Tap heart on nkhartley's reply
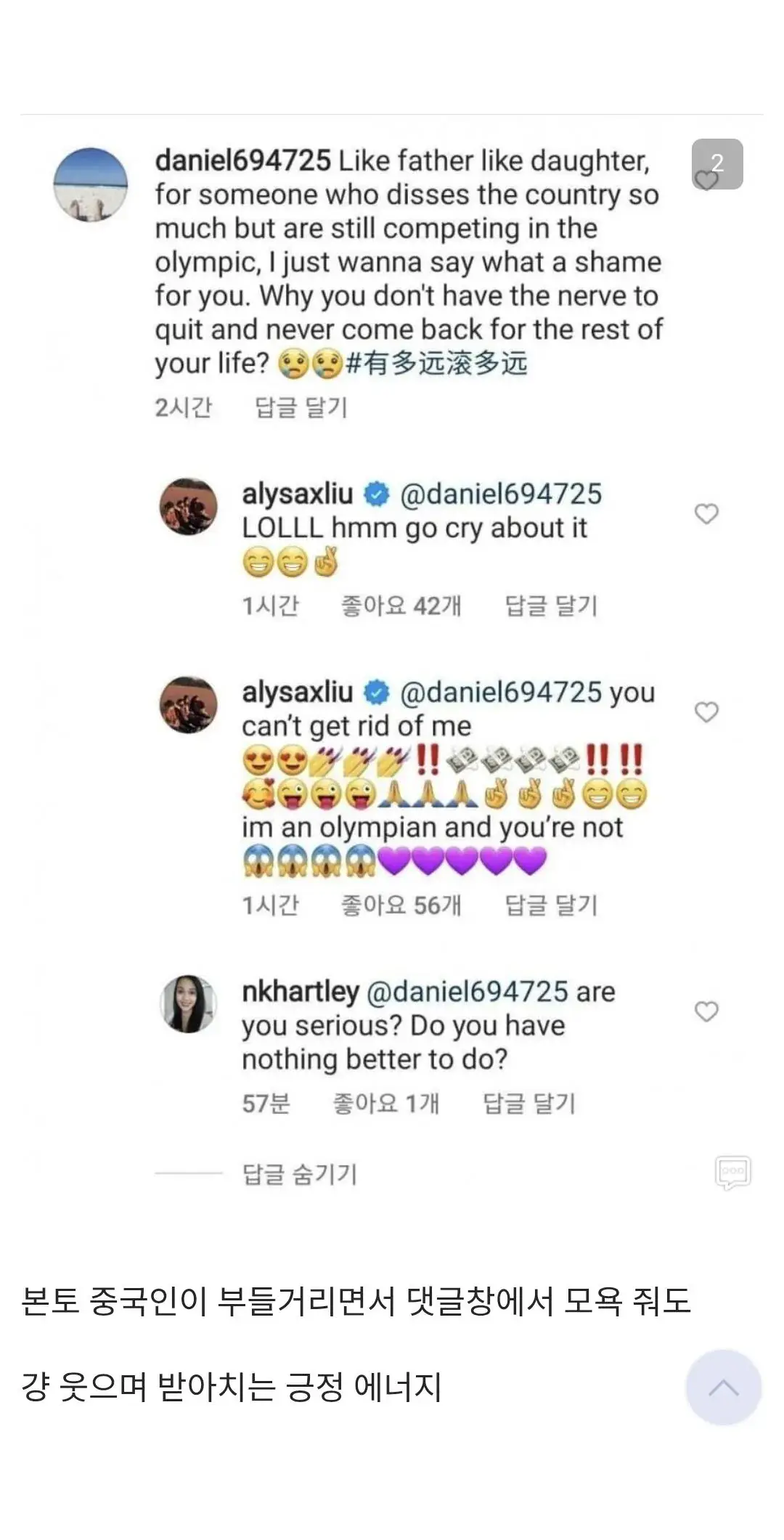This screenshot has width=784, height=1540. click(706, 1011)
